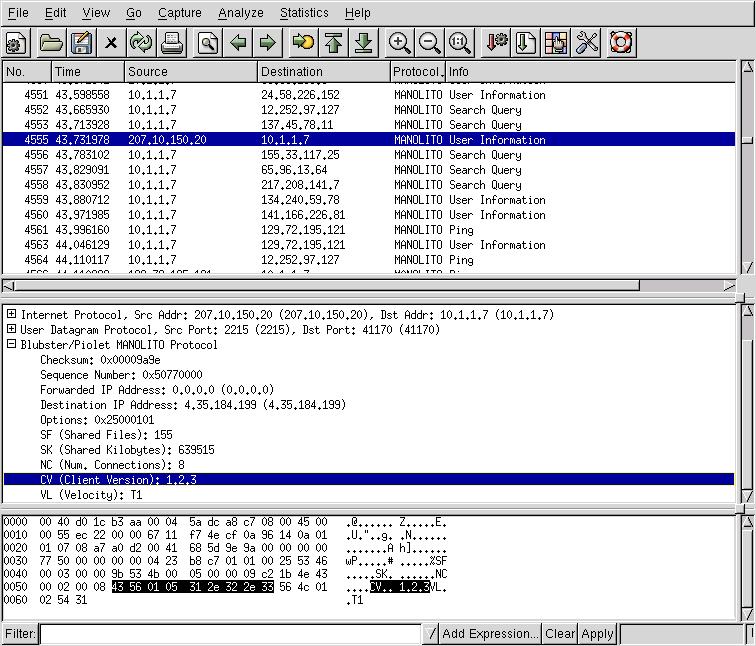The image size is (756, 646).
Task: Open the colorize packets dialog icon
Action: click(556, 43)
